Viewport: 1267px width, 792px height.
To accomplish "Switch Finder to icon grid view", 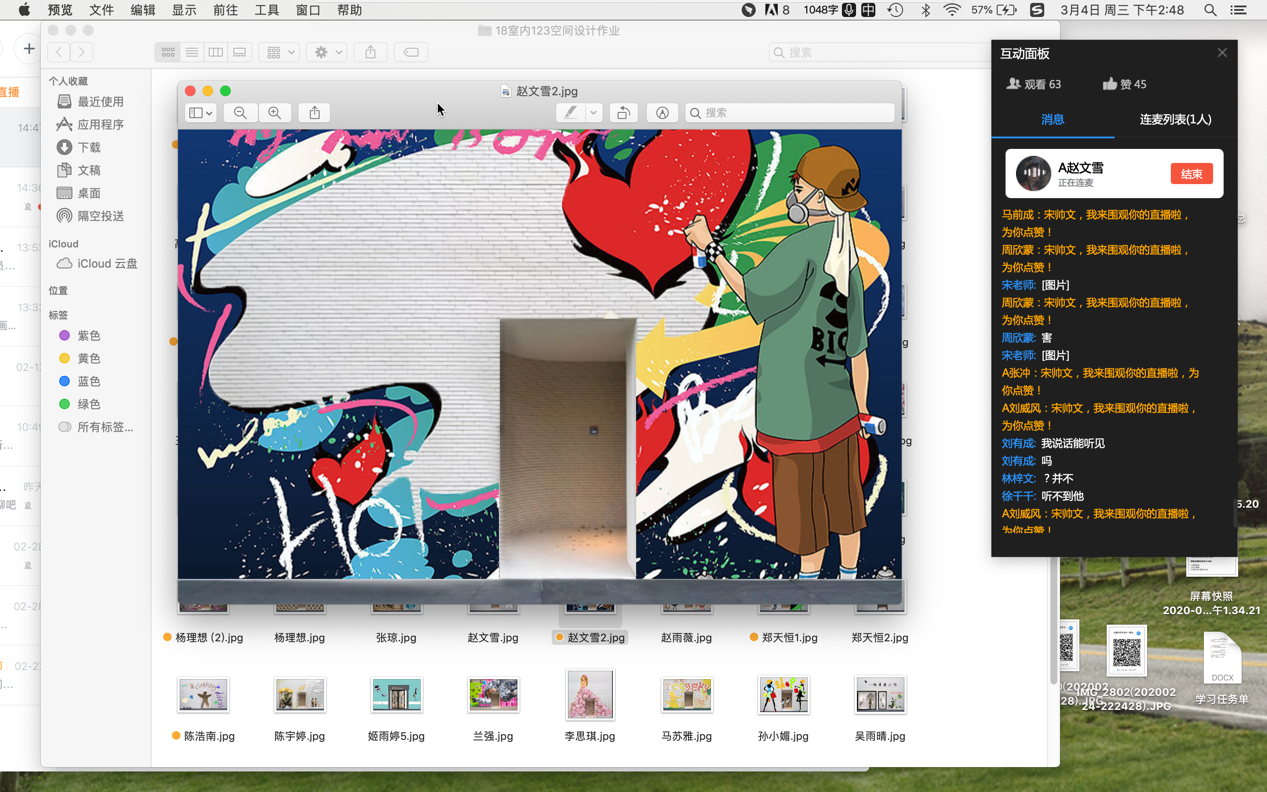I will click(x=168, y=52).
